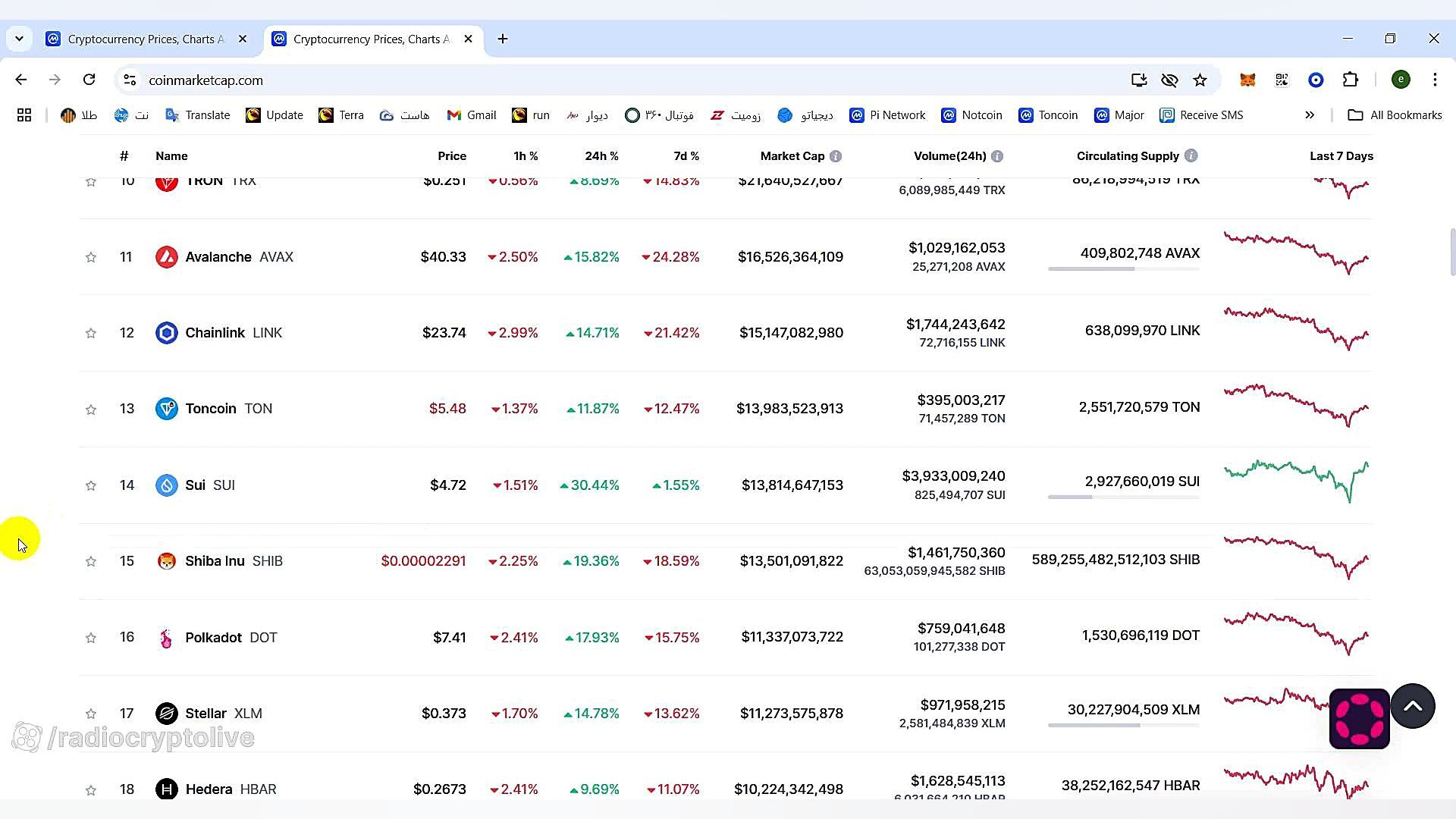Expand hidden bookmarks chevron
Image resolution: width=1456 pixels, height=819 pixels.
pos(1310,115)
